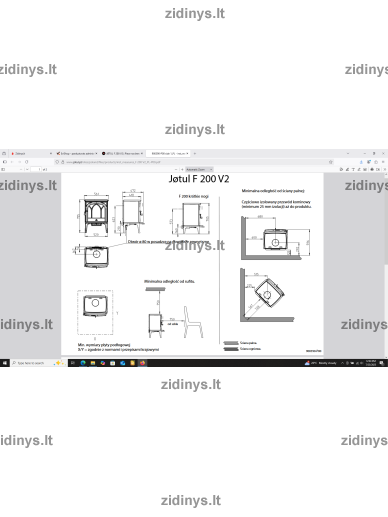Toggle the PDF viewer sidebar
The image size is (388, 517).
(x=3, y=169)
